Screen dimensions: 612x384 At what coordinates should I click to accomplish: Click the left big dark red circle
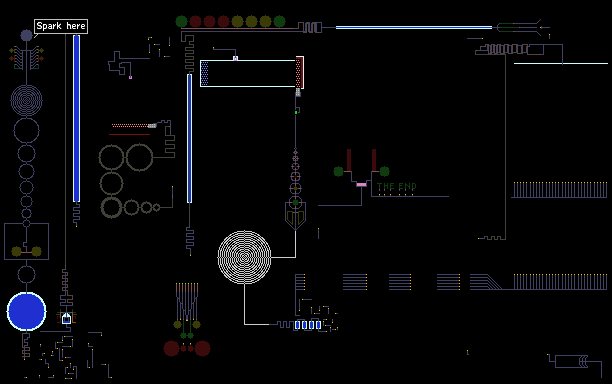[x=171, y=348]
